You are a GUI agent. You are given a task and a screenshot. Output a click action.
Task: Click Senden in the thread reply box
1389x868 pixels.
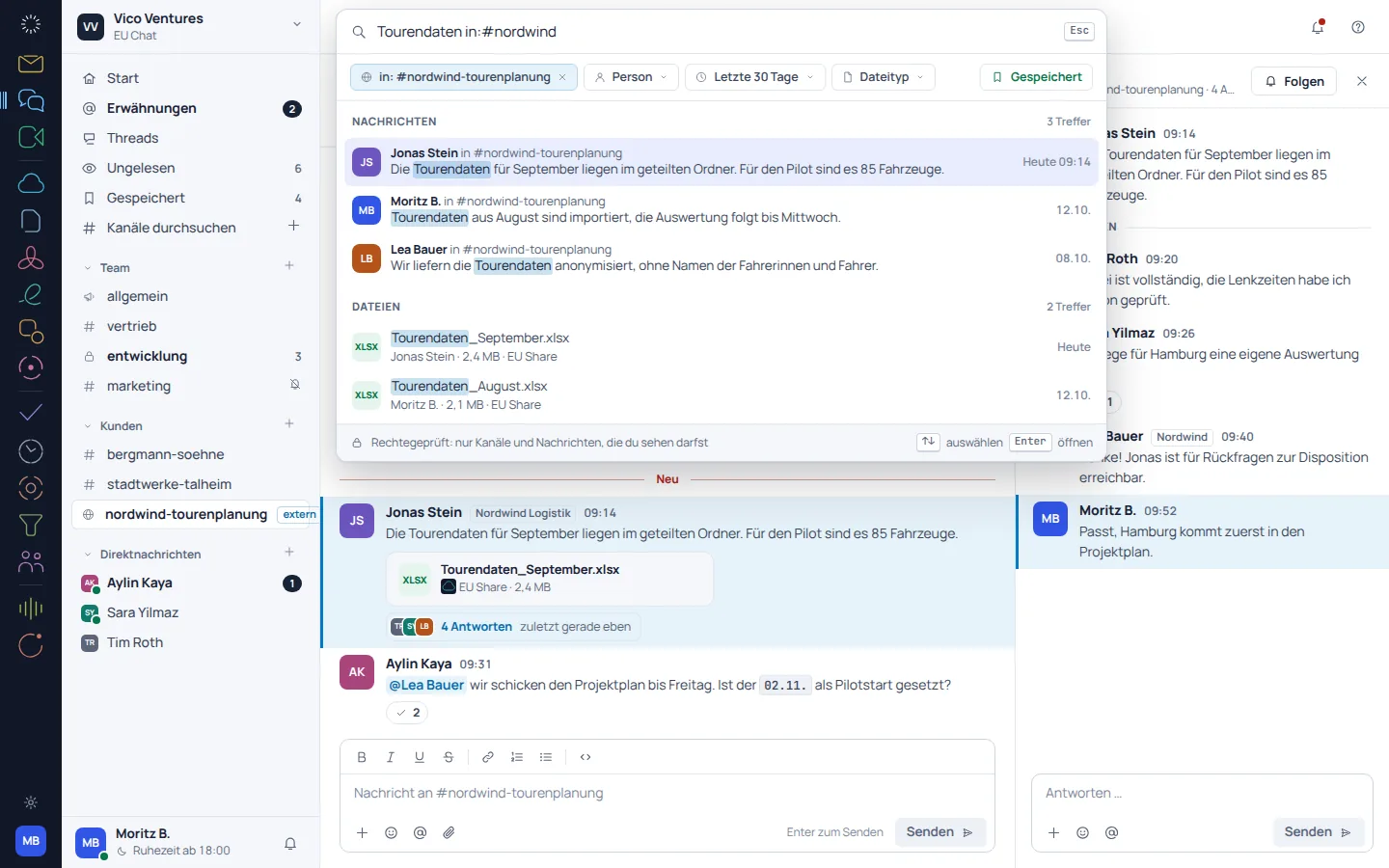click(x=1318, y=832)
